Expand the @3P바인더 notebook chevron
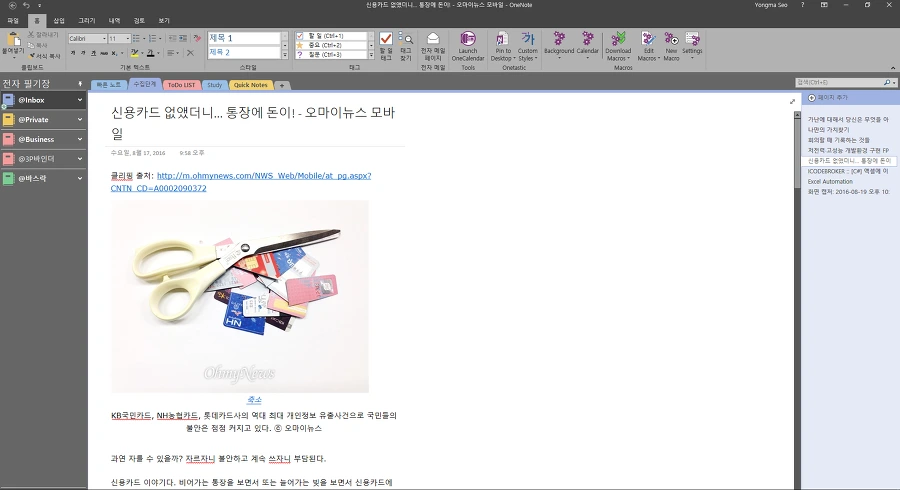This screenshot has width=900, height=490. coord(80,158)
